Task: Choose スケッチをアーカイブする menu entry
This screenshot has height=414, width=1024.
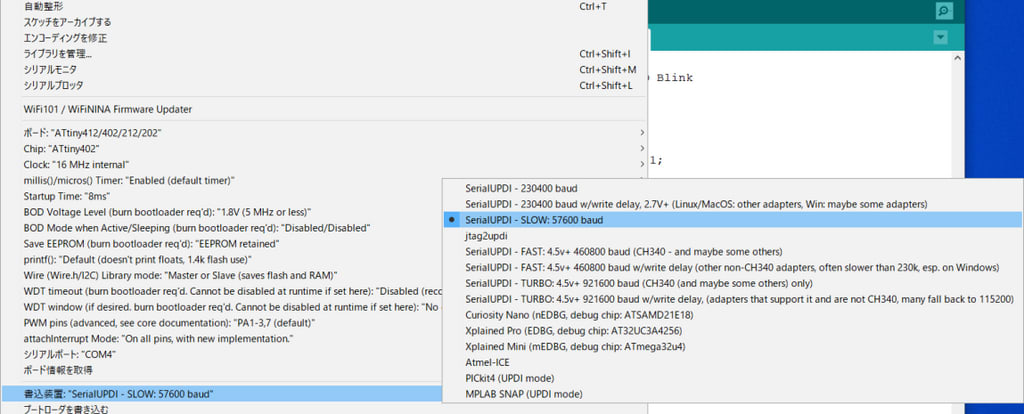Action: 324,22
